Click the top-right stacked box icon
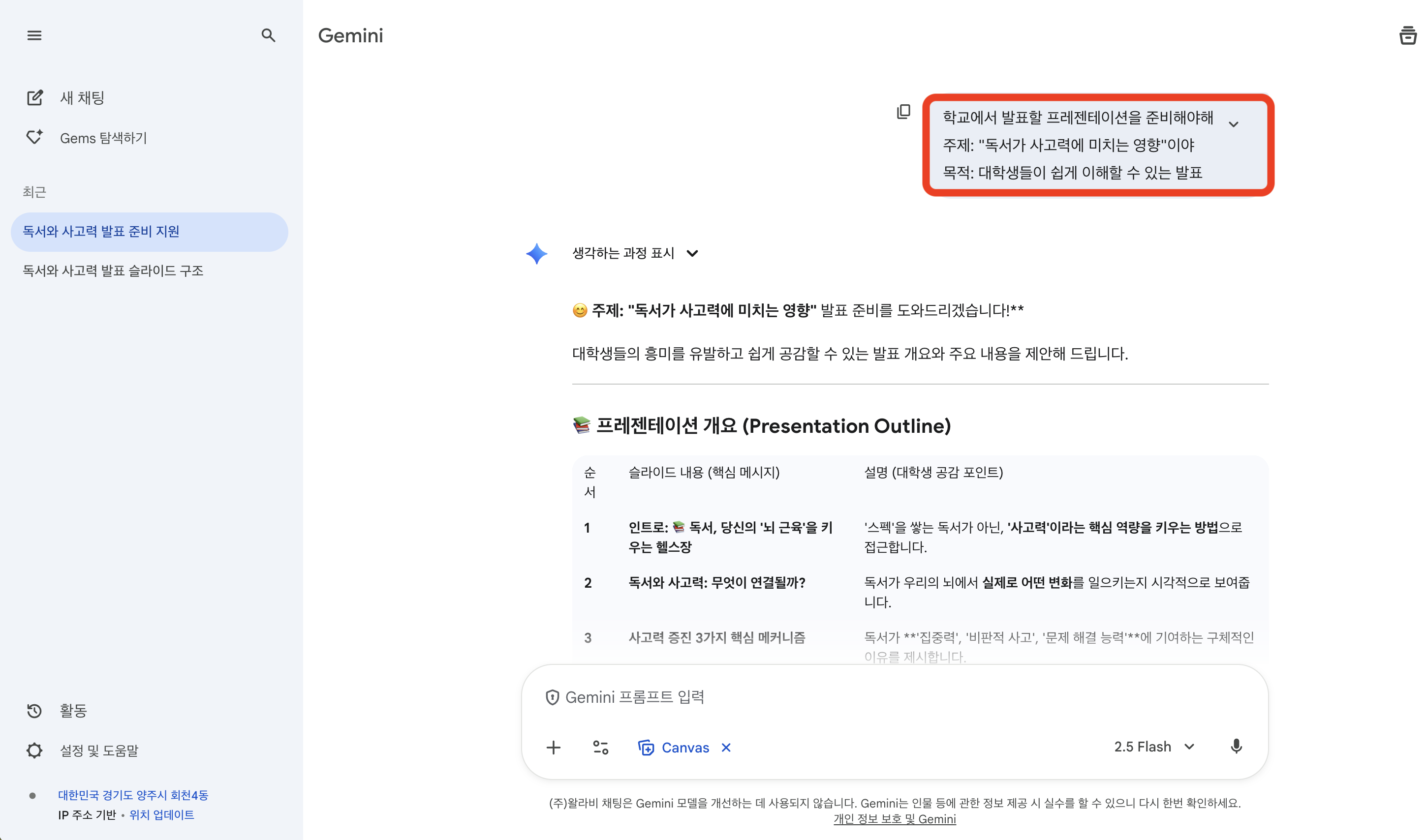1426x840 pixels. pyautogui.click(x=1407, y=36)
